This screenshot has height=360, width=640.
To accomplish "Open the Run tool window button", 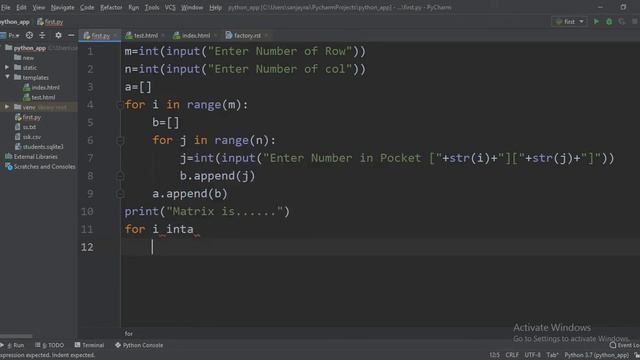I will (x=13, y=345).
